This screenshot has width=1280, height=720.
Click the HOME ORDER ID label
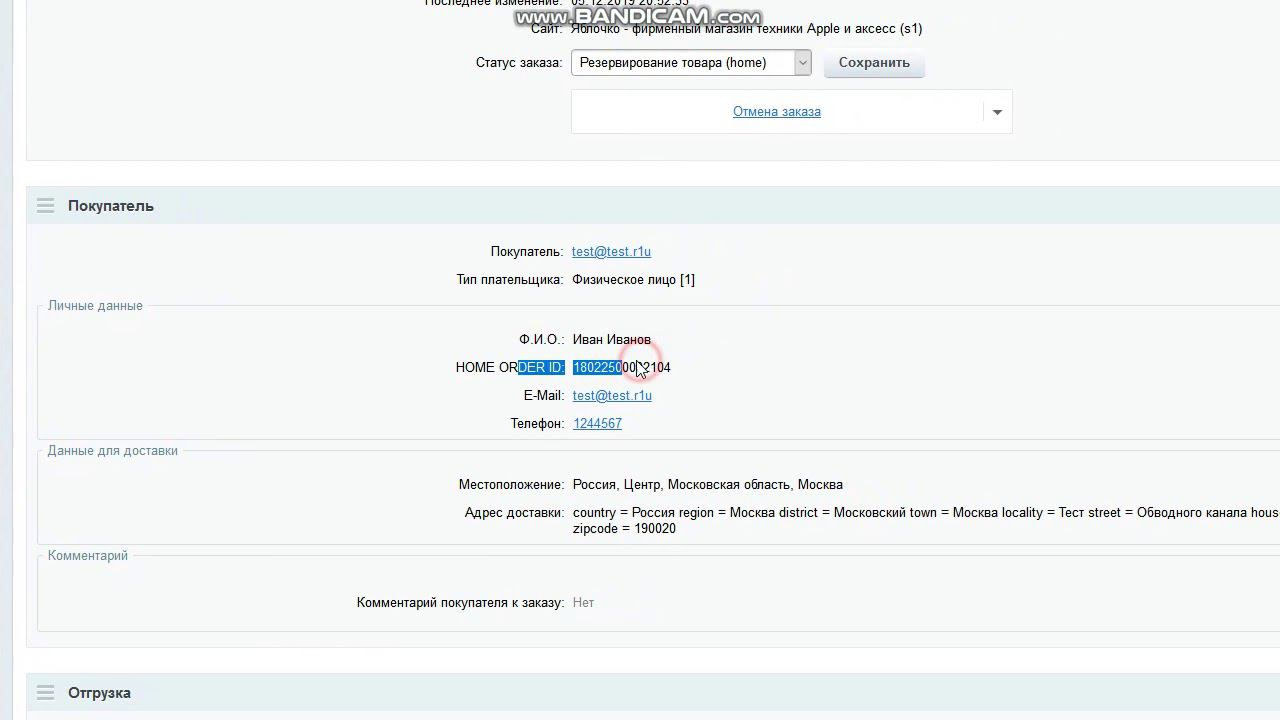(x=510, y=367)
